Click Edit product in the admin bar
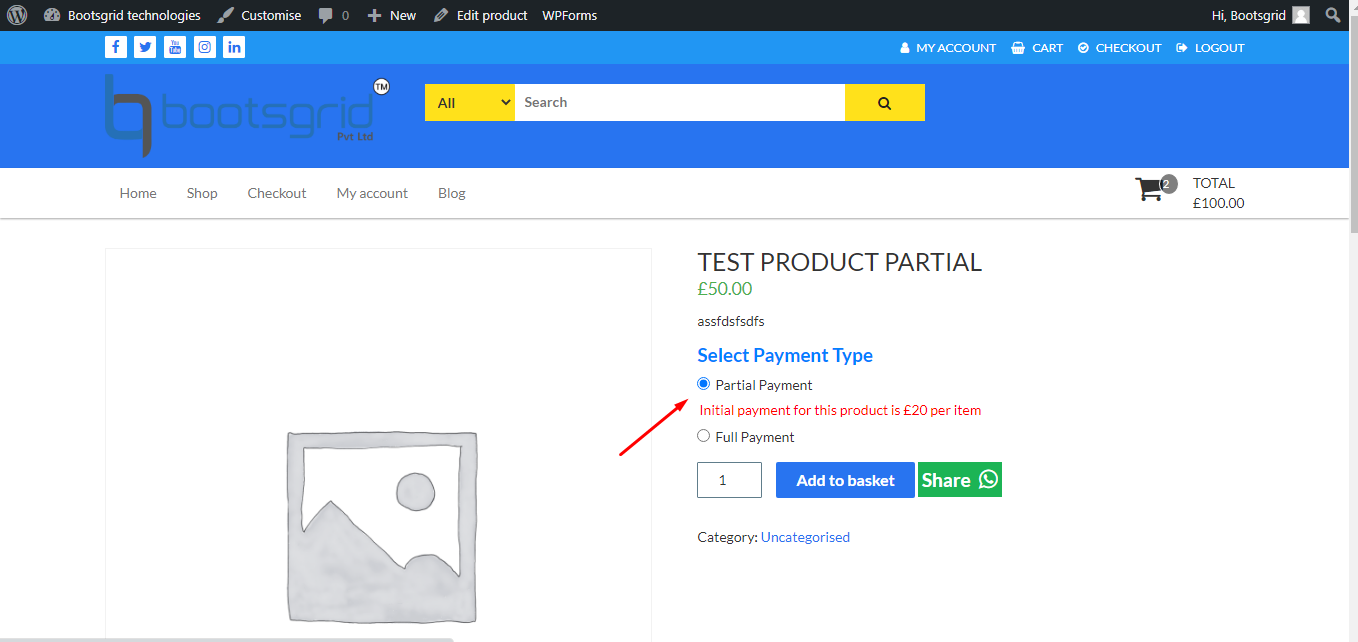Viewport: 1358px width, 642px height. [x=480, y=15]
